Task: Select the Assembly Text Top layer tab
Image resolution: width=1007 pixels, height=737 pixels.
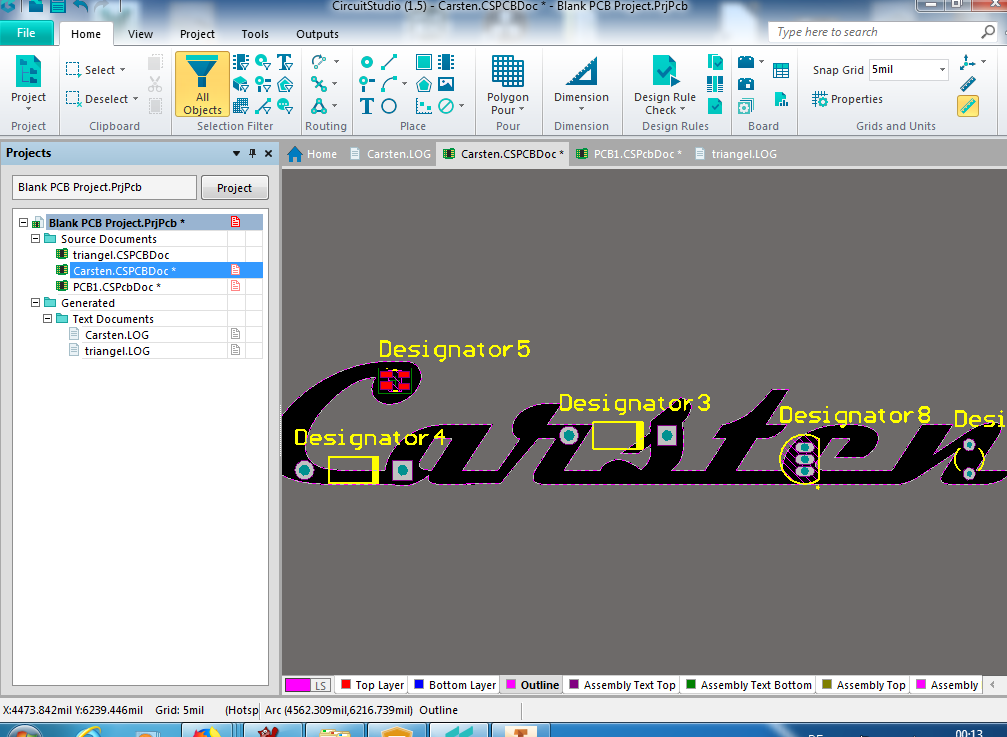Action: (x=622, y=685)
